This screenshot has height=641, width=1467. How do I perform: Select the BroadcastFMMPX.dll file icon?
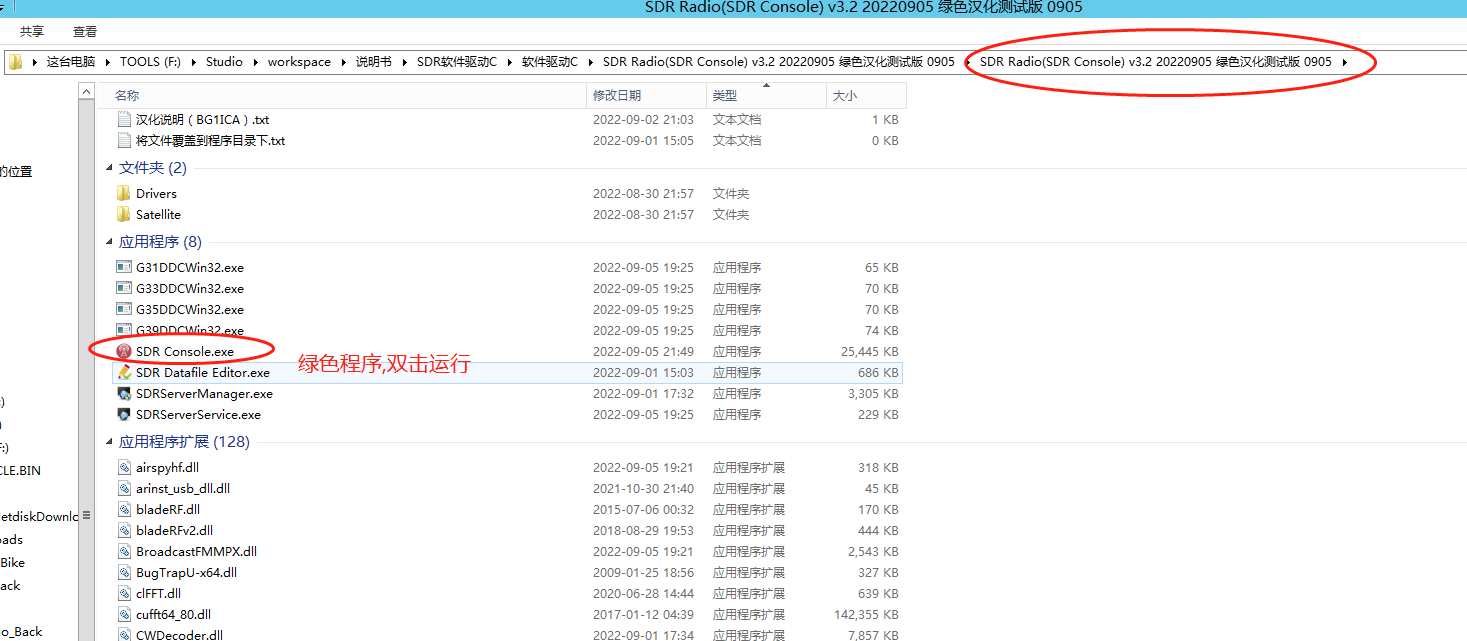124,551
